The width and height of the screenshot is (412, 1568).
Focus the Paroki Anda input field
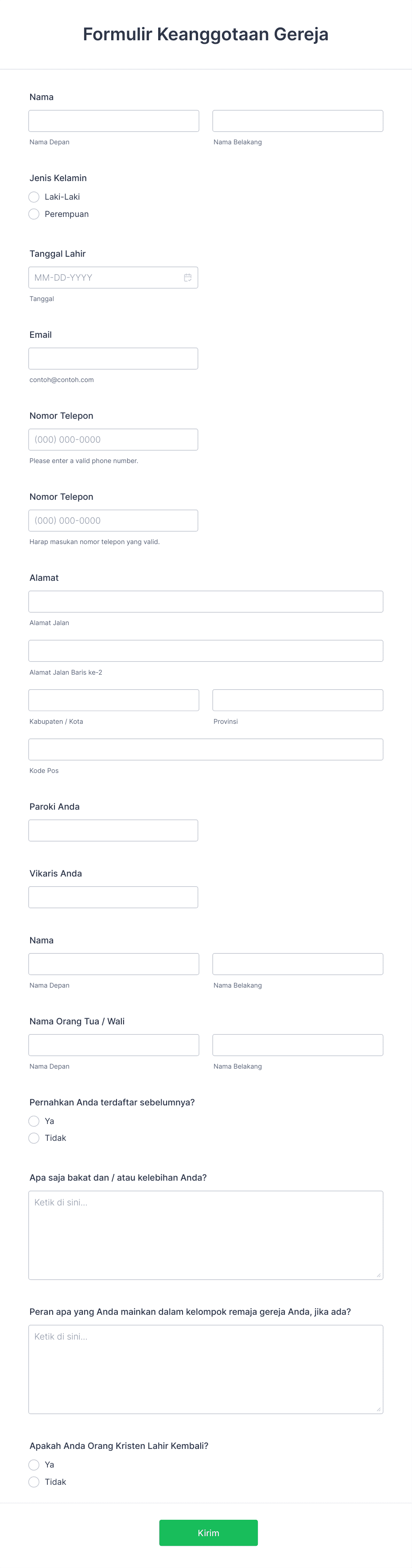click(113, 830)
